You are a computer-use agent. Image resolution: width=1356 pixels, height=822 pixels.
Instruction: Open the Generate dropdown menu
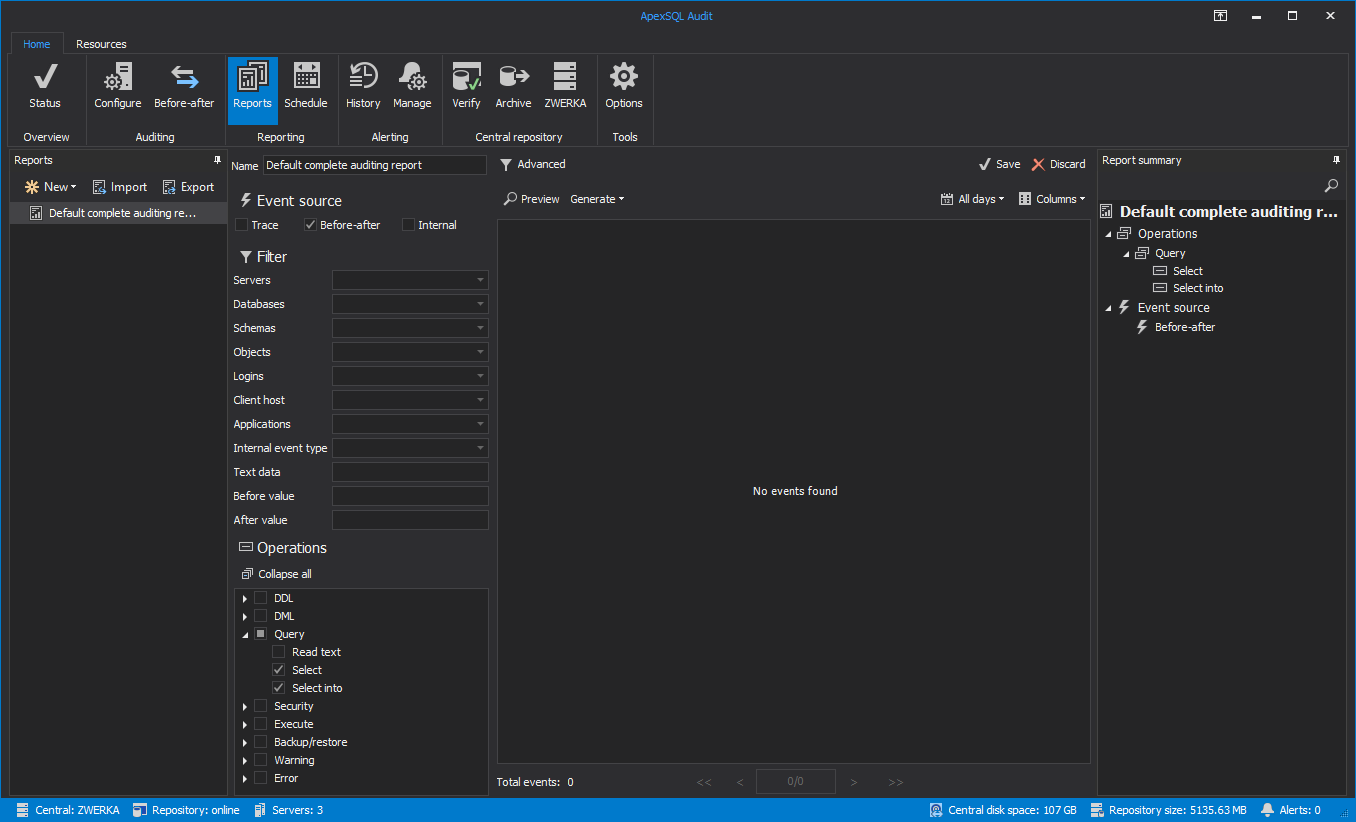point(597,199)
